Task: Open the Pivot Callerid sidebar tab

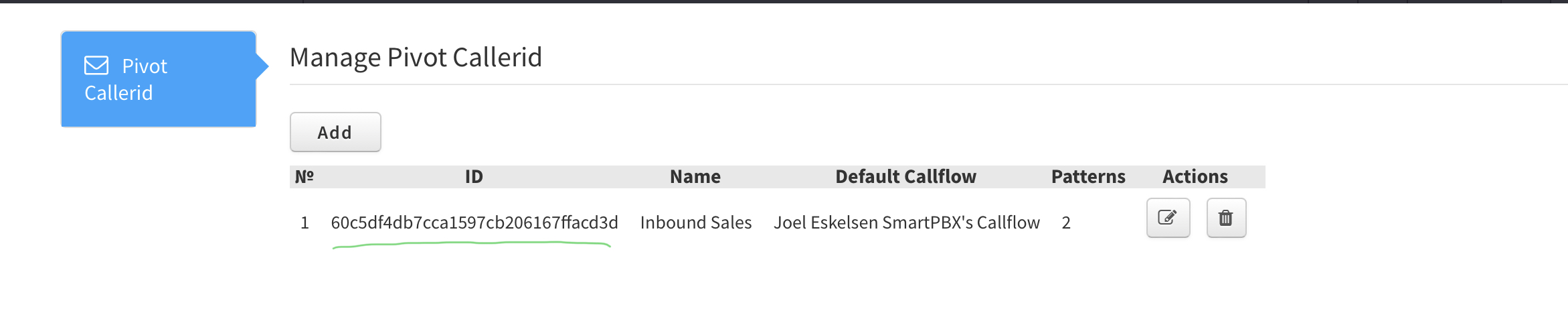Action: pyautogui.click(x=158, y=79)
